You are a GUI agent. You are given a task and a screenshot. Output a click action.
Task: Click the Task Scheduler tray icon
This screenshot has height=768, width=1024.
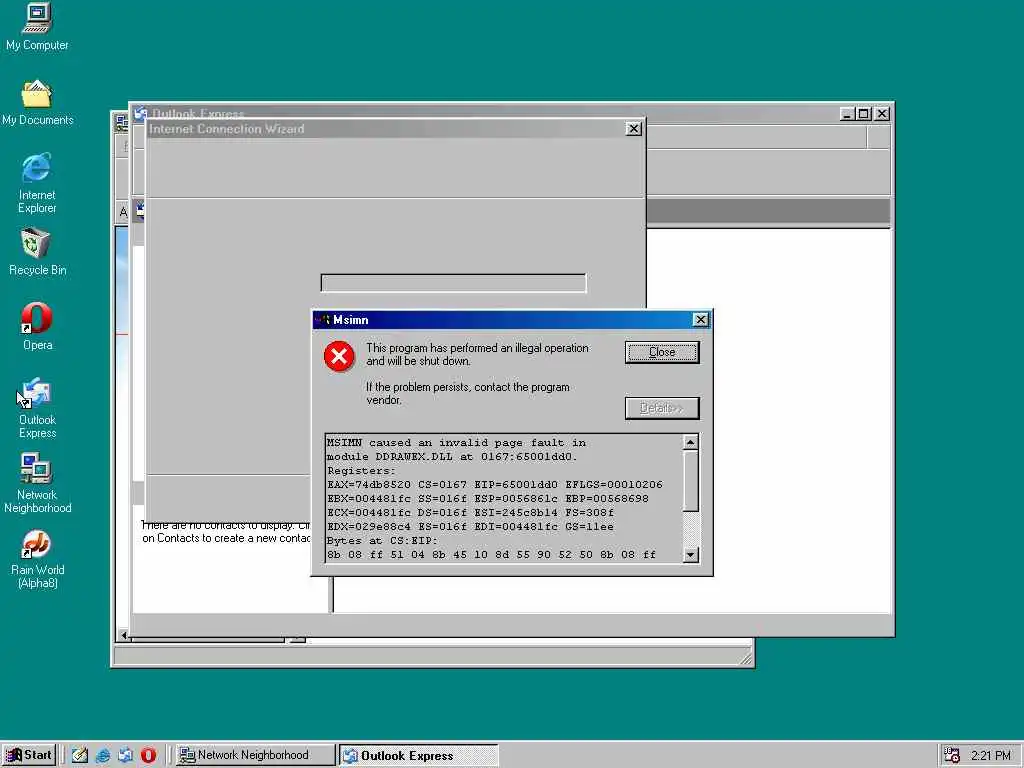point(952,755)
